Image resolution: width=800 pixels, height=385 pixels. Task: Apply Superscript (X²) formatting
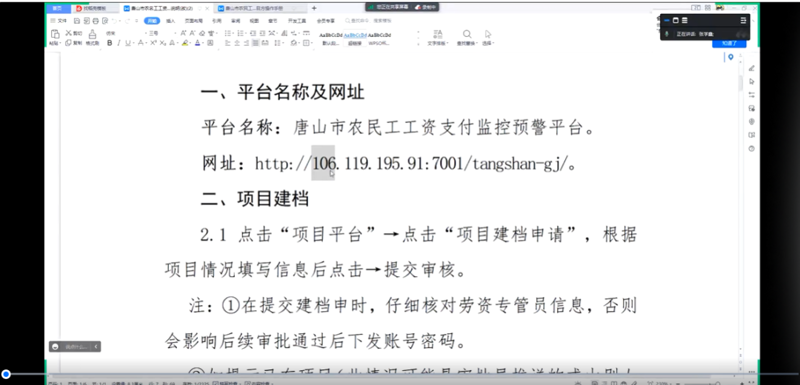[x=154, y=43]
